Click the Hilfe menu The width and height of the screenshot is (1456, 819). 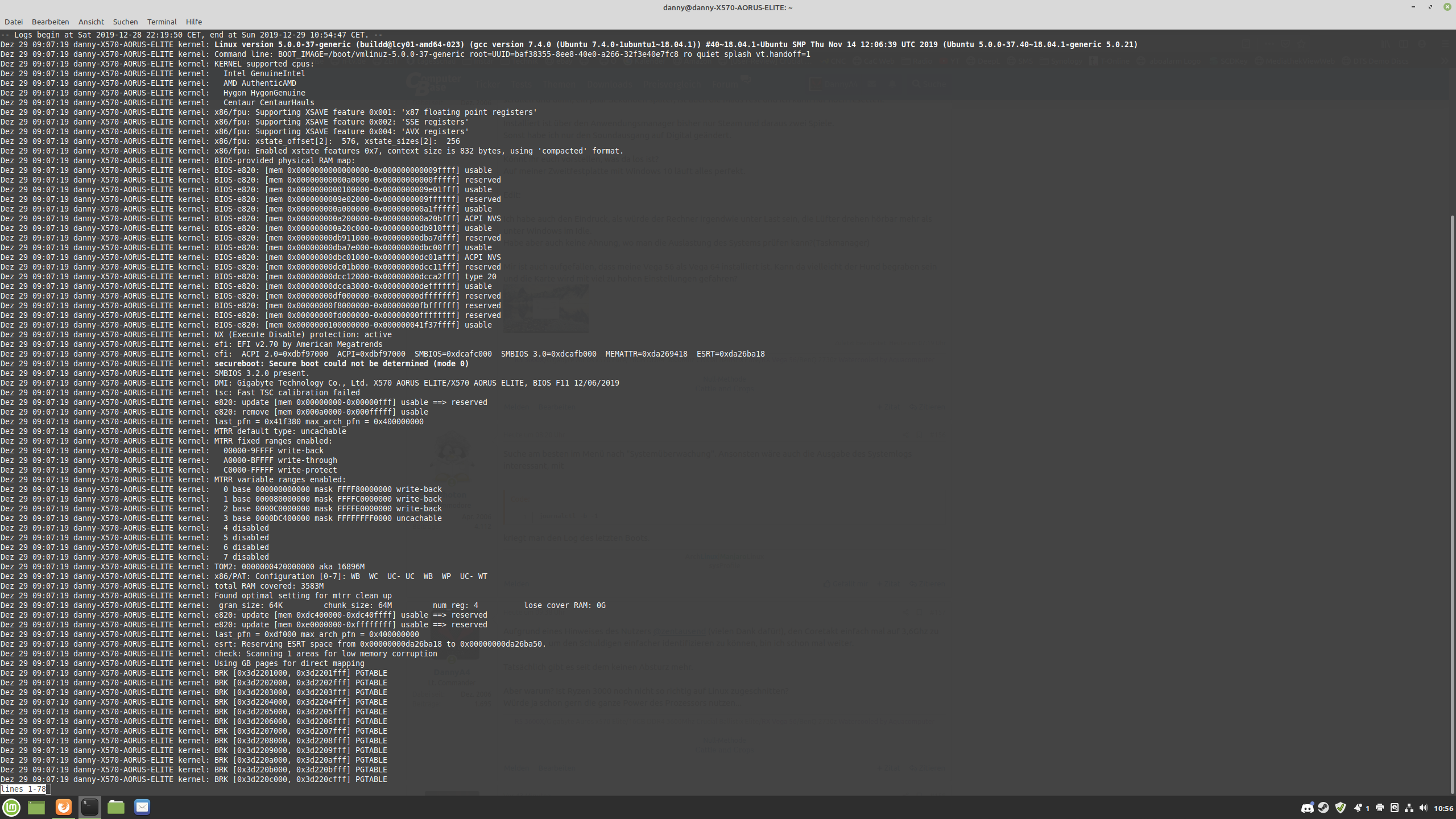point(193,22)
